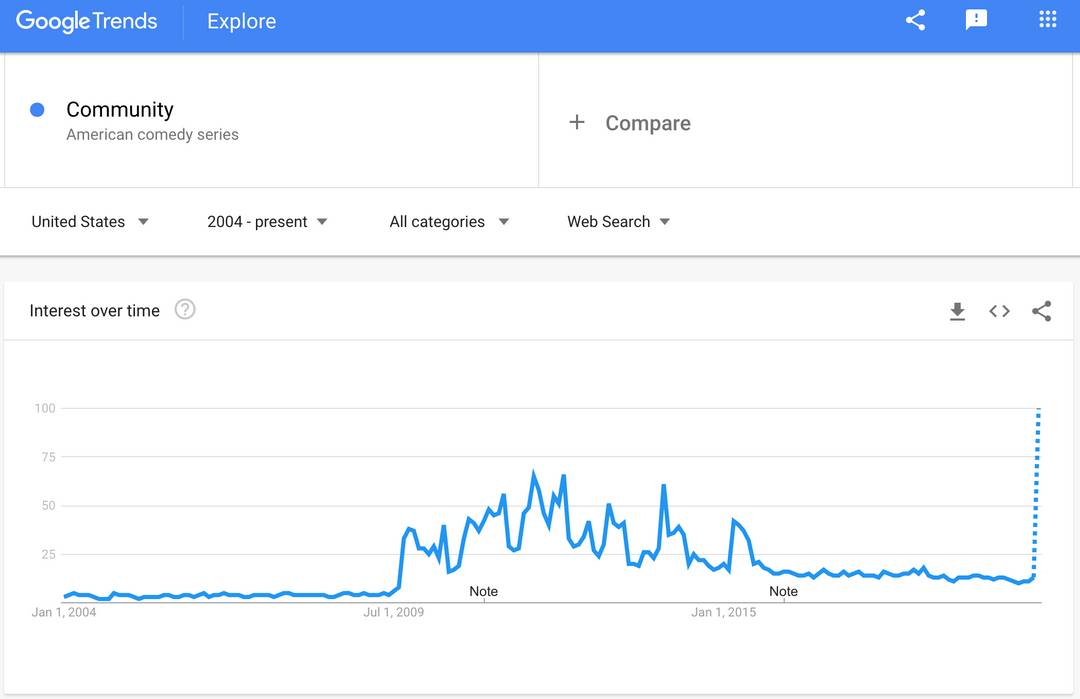Image resolution: width=1080 pixels, height=699 pixels.
Task: Open the feedback dialog
Action: [x=975, y=20]
